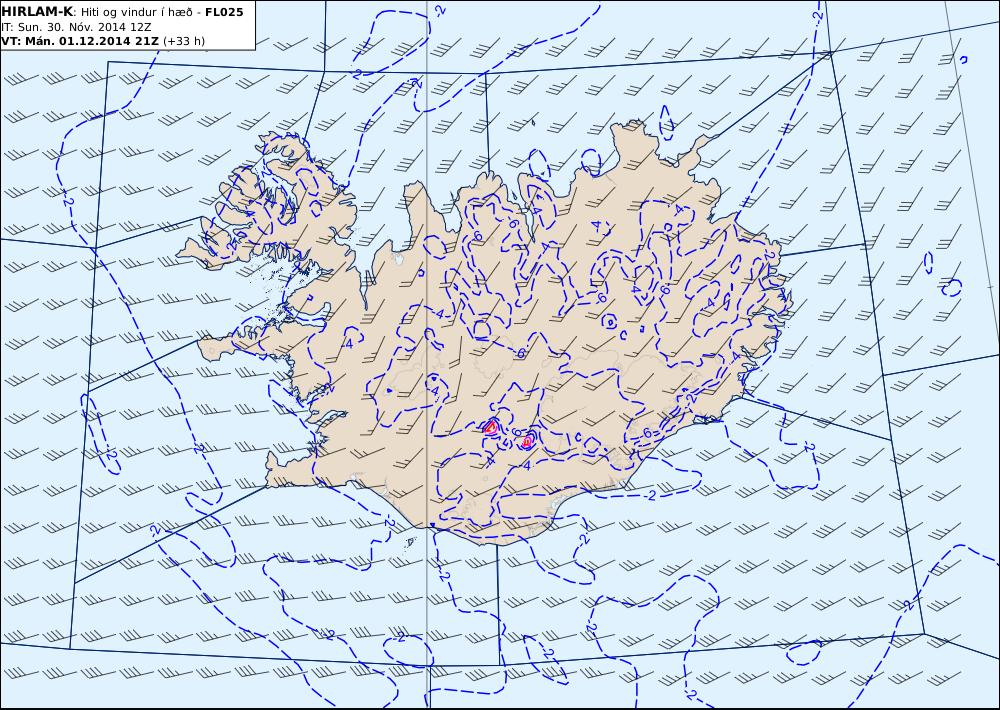Viewport: 1000px width, 710px height.
Task: Click the eastern red temperature contour spot
Action: point(527,441)
